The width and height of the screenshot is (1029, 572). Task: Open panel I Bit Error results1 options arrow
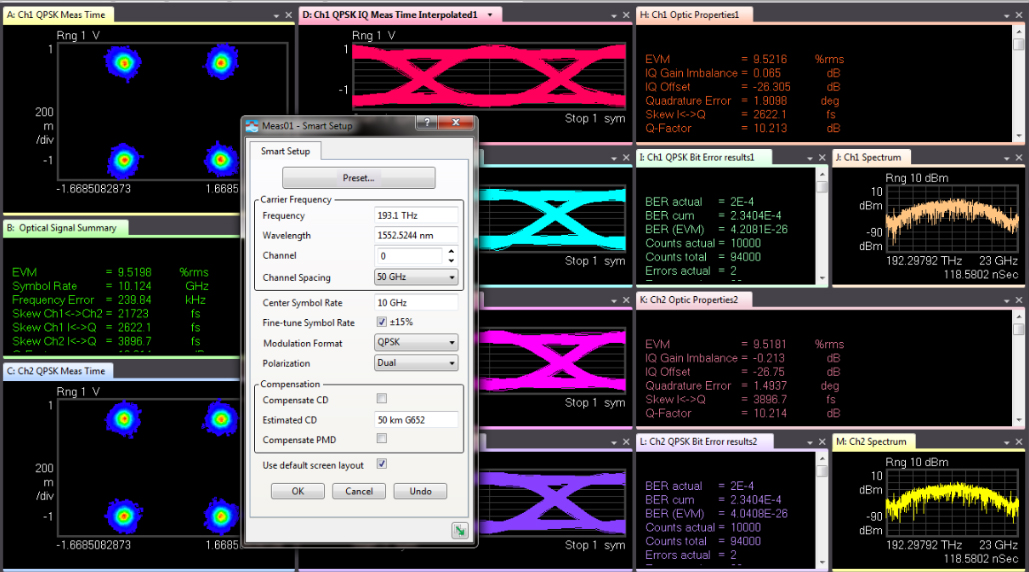[x=810, y=157]
